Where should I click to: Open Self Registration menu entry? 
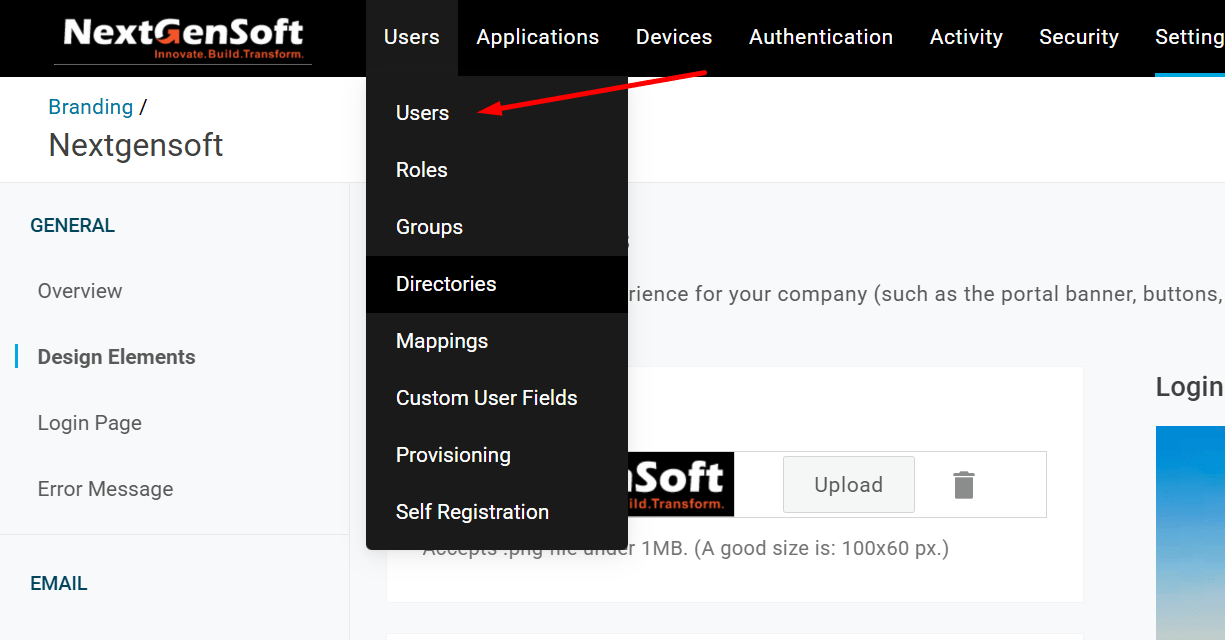coord(472,512)
